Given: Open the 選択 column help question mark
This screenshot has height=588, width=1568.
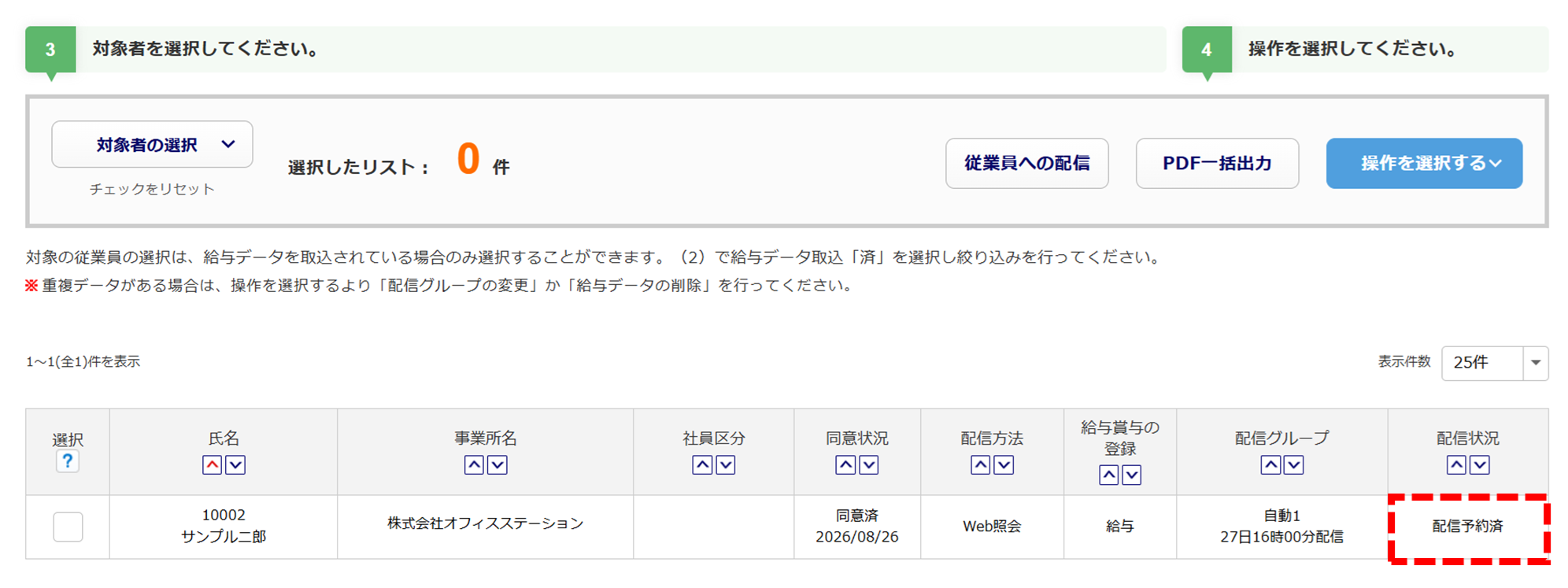Looking at the screenshot, I should tap(68, 461).
